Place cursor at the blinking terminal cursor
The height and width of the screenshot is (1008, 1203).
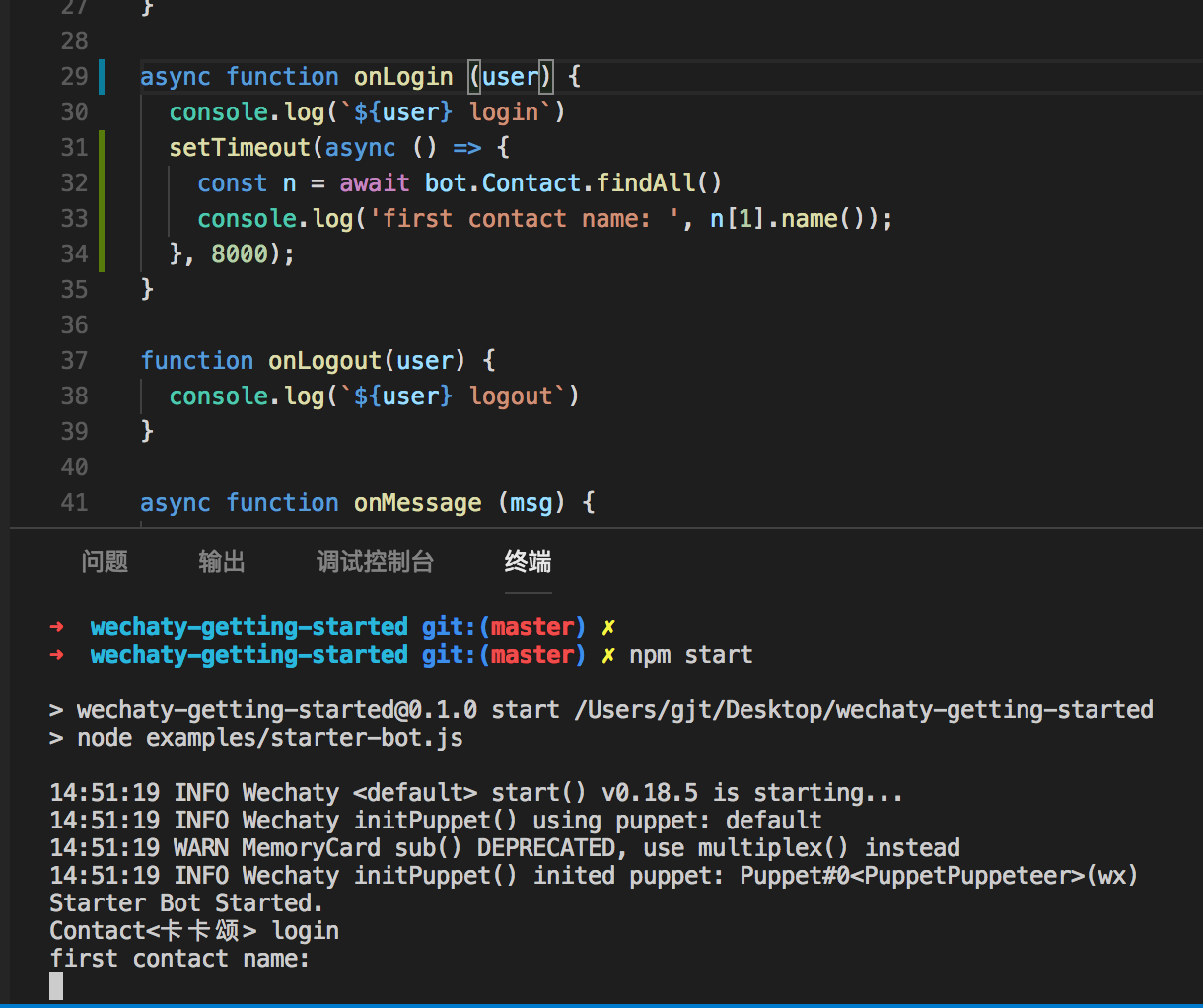pyautogui.click(x=56, y=985)
